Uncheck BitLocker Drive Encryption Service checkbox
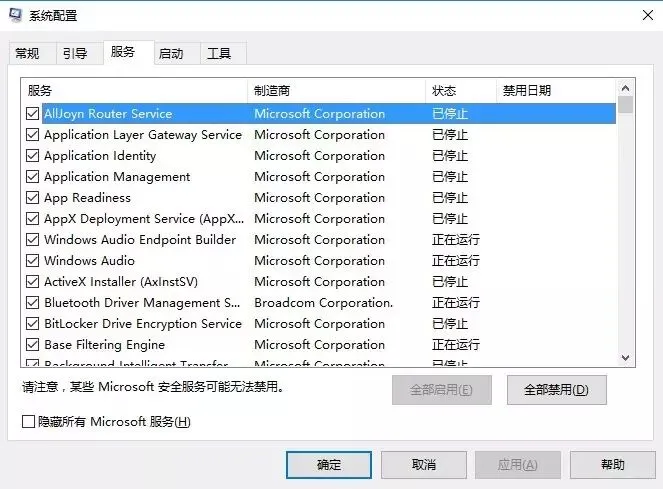Image resolution: width=663 pixels, height=489 pixels. (x=33, y=324)
